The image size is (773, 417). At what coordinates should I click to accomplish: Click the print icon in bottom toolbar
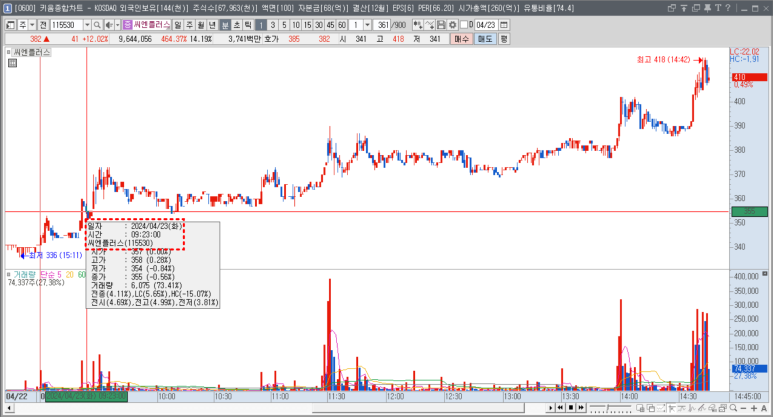pos(722,408)
